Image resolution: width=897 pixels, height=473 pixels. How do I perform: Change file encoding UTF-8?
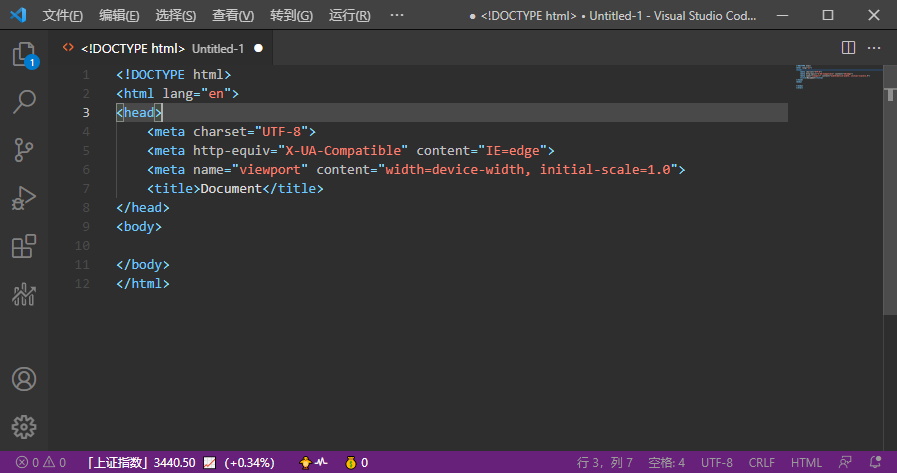[717, 462]
